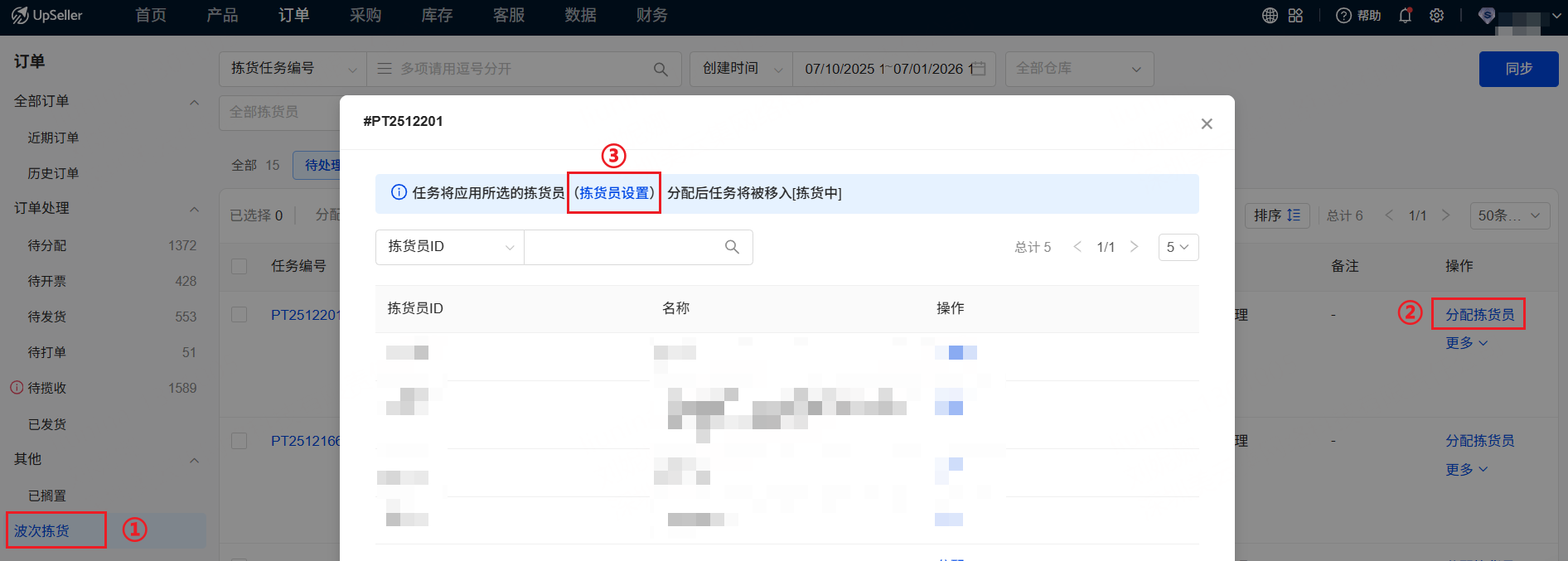Click the help question mark icon
1568x561 pixels.
pyautogui.click(x=1343, y=16)
